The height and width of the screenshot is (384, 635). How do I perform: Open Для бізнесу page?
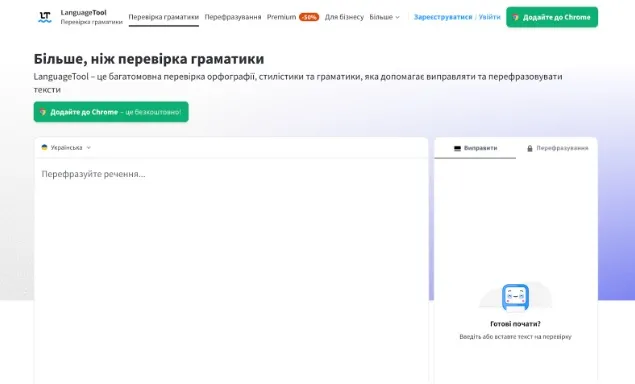[344, 17]
